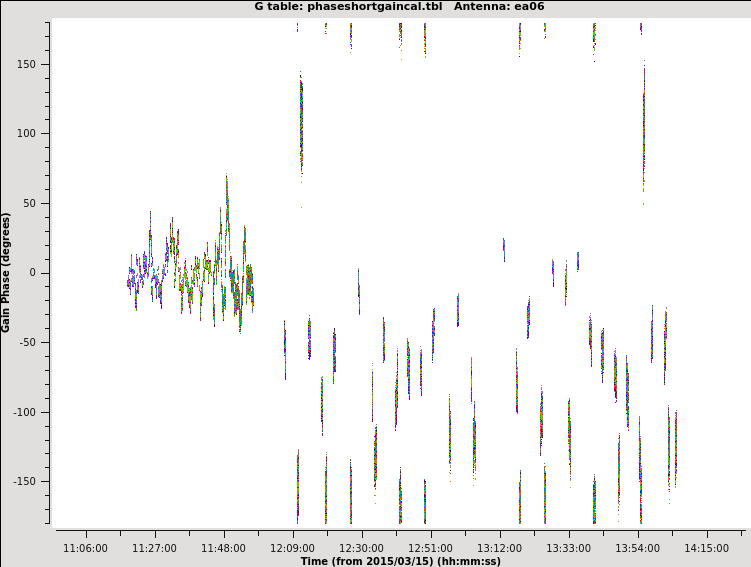
Task: Click the 13:33:00 time tick label
Action: 568,548
